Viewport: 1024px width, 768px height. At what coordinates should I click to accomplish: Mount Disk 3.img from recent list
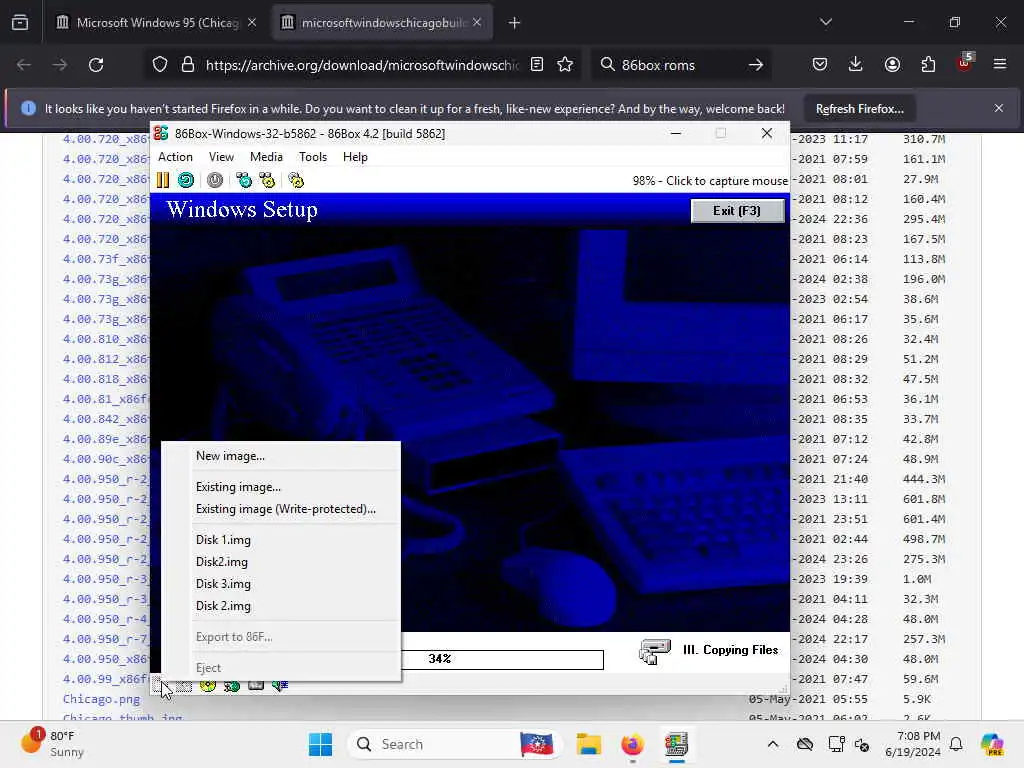pyautogui.click(x=281, y=584)
